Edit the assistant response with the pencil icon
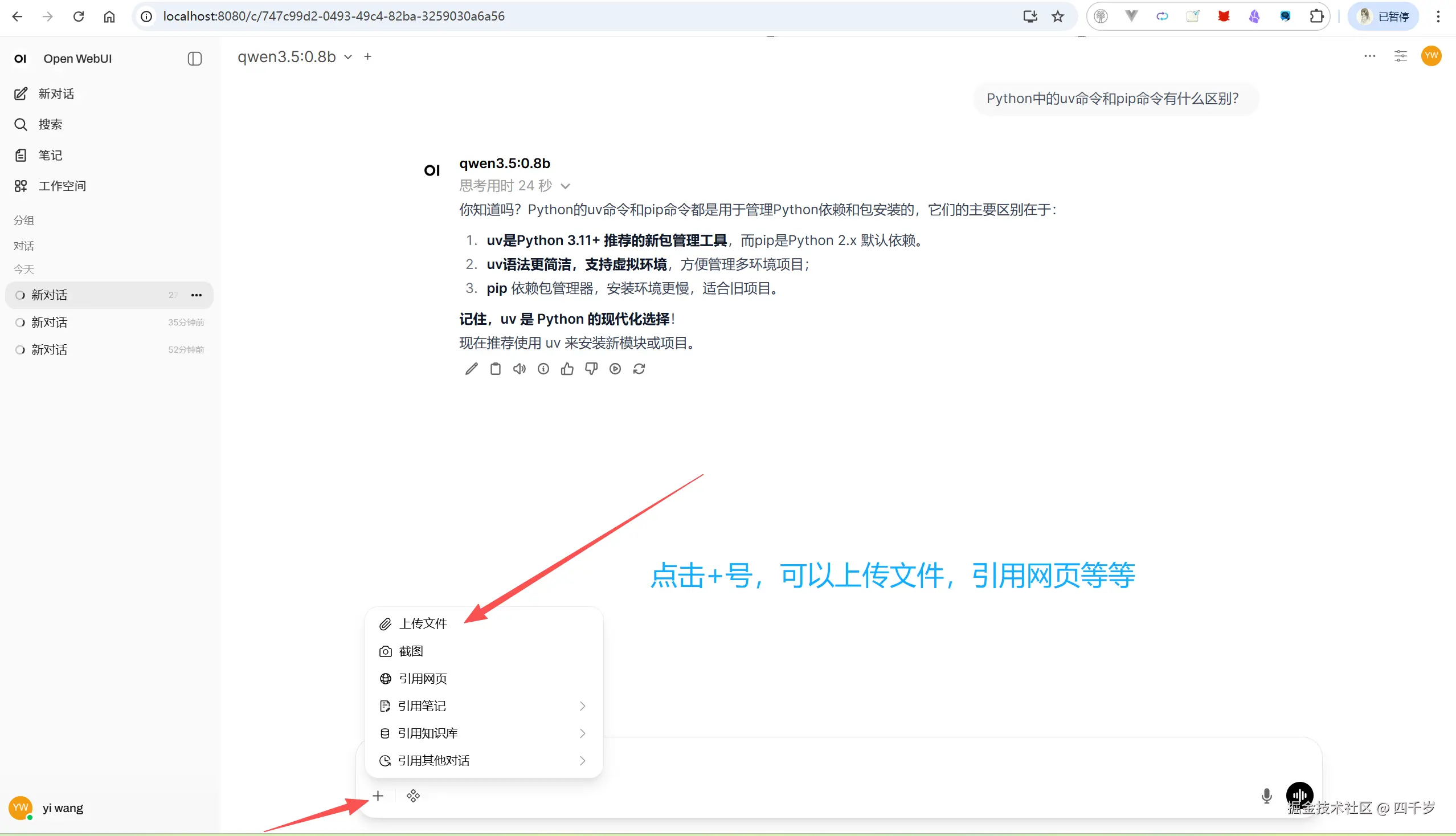The image size is (1456, 836). pos(471,369)
